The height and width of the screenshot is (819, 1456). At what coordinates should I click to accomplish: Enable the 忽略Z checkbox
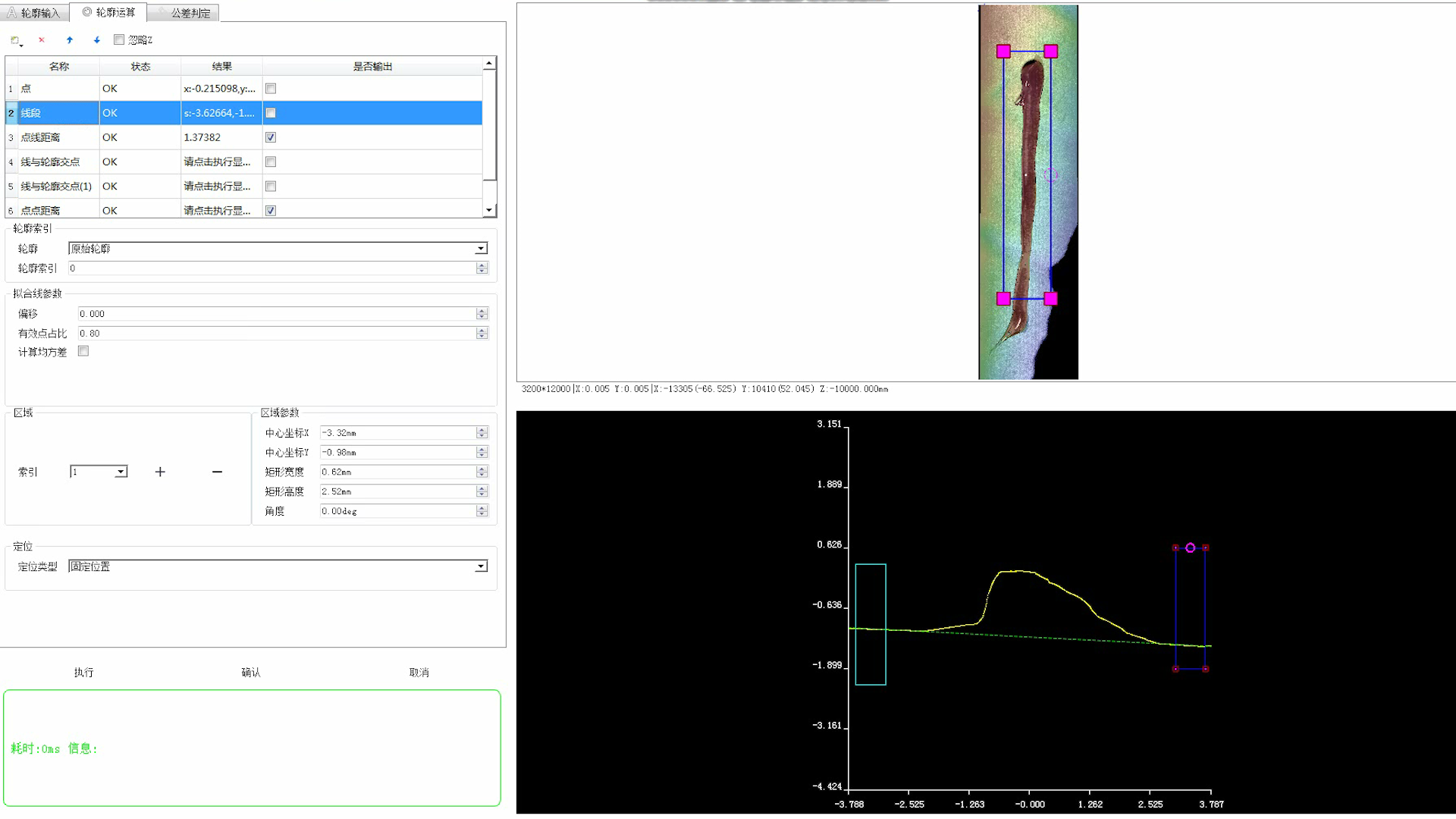[119, 39]
